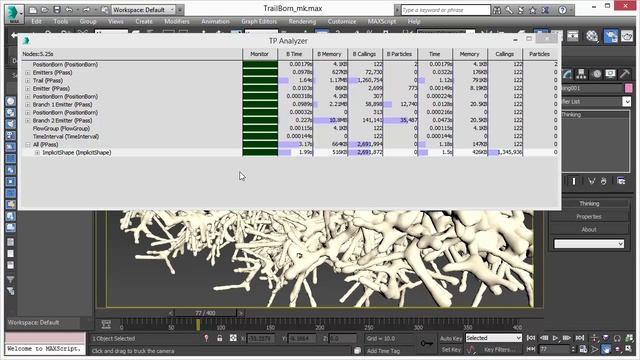Open the Edit menu
This screenshot has width=640, height=360.
(36, 21)
